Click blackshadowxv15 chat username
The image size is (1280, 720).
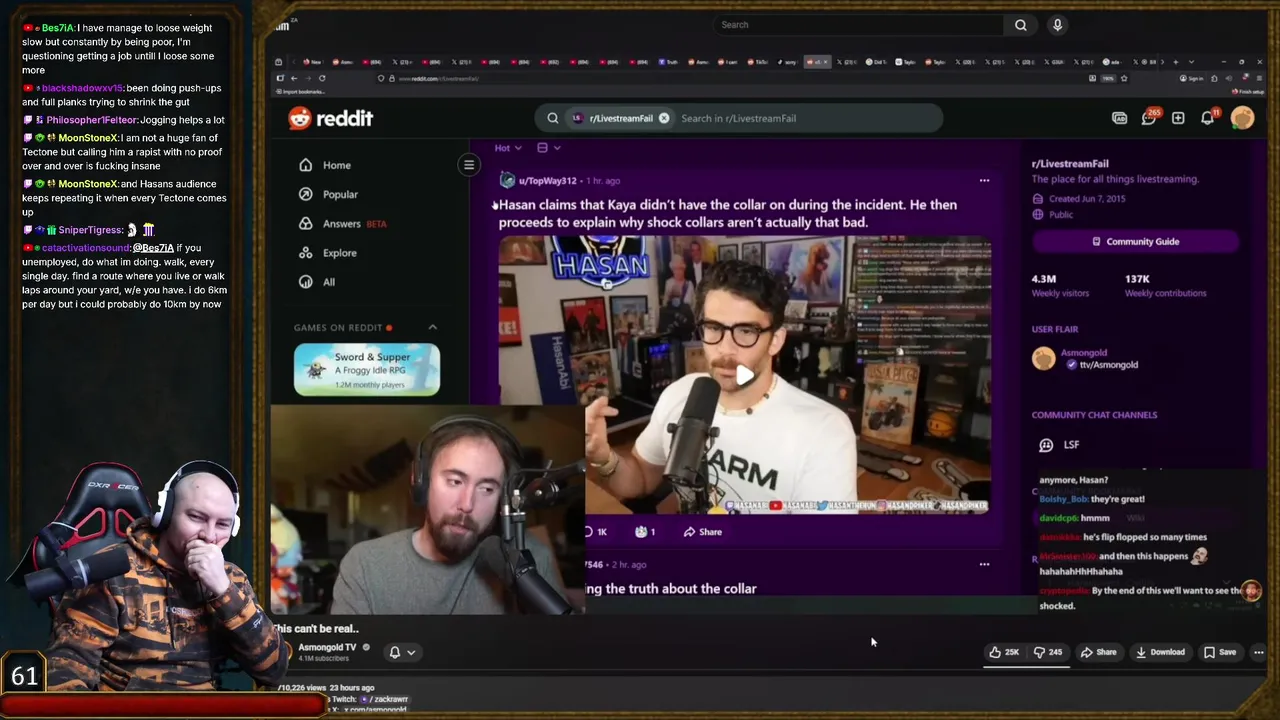(82, 88)
